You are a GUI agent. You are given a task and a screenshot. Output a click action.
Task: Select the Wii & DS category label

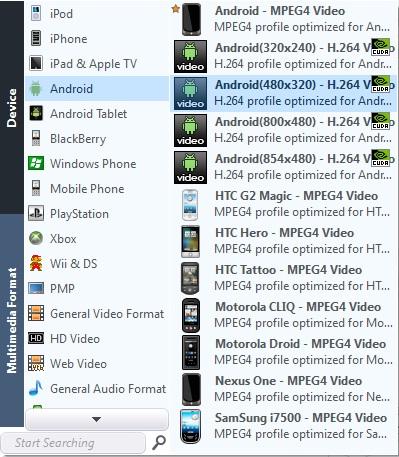point(73,264)
